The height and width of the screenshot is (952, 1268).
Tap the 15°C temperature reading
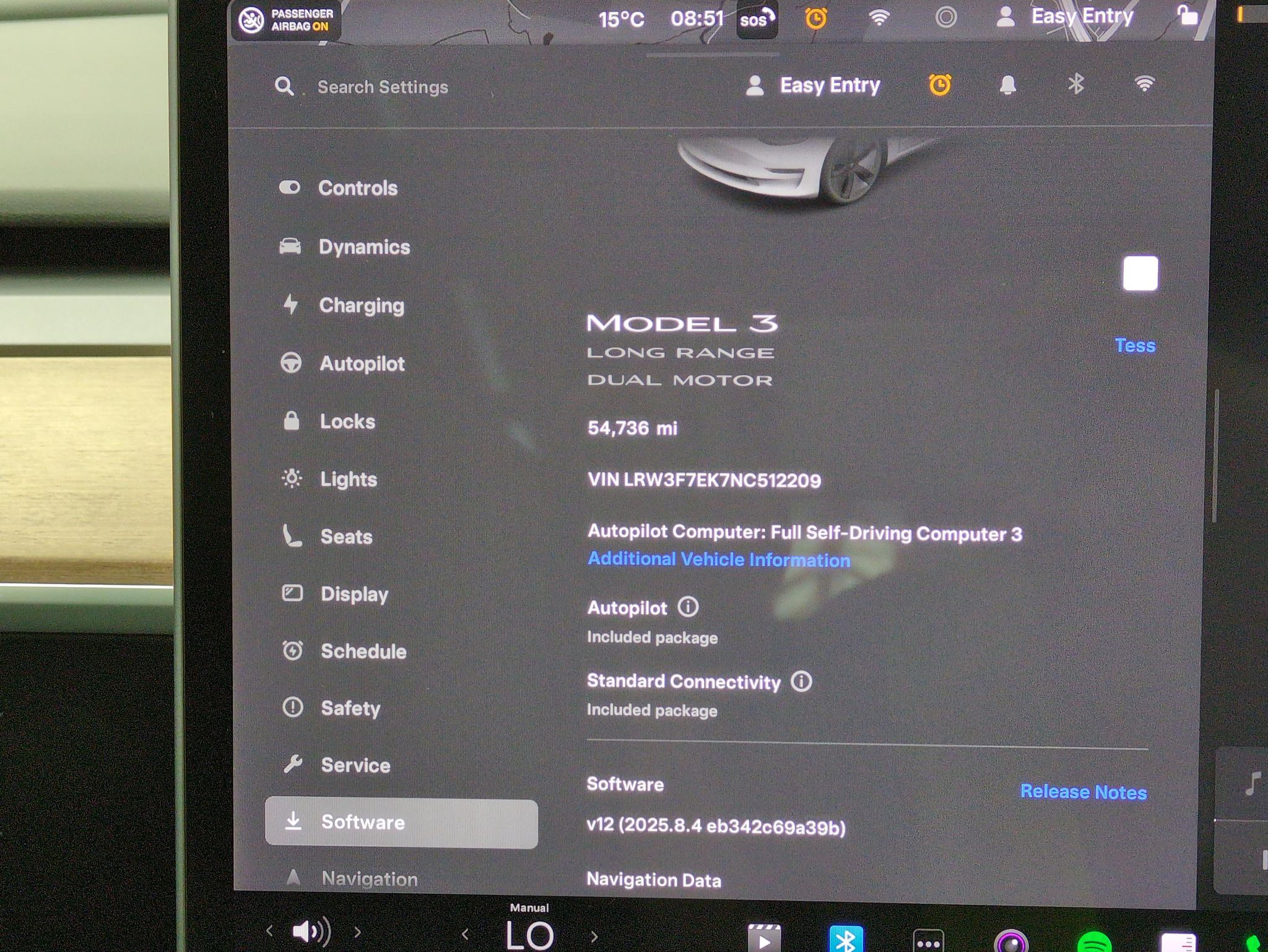click(621, 20)
